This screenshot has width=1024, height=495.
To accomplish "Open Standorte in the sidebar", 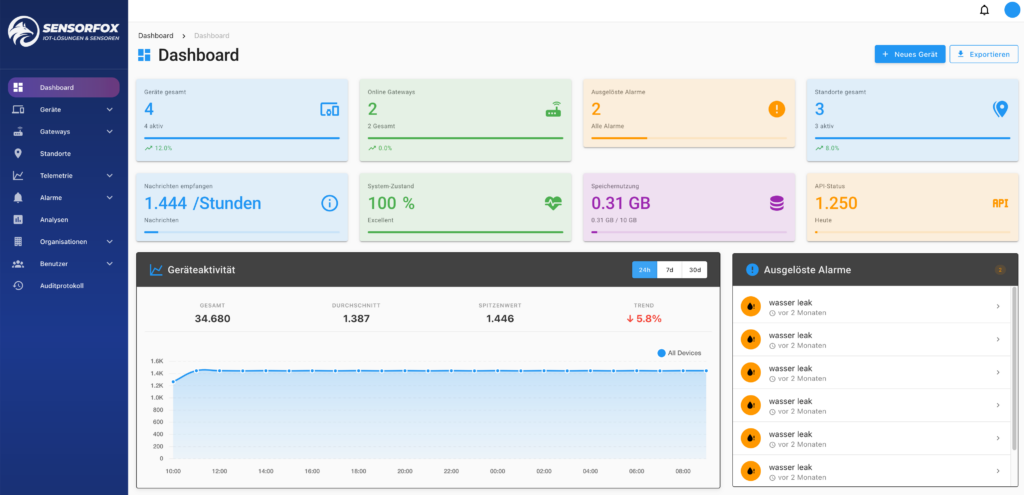I will (x=55, y=153).
